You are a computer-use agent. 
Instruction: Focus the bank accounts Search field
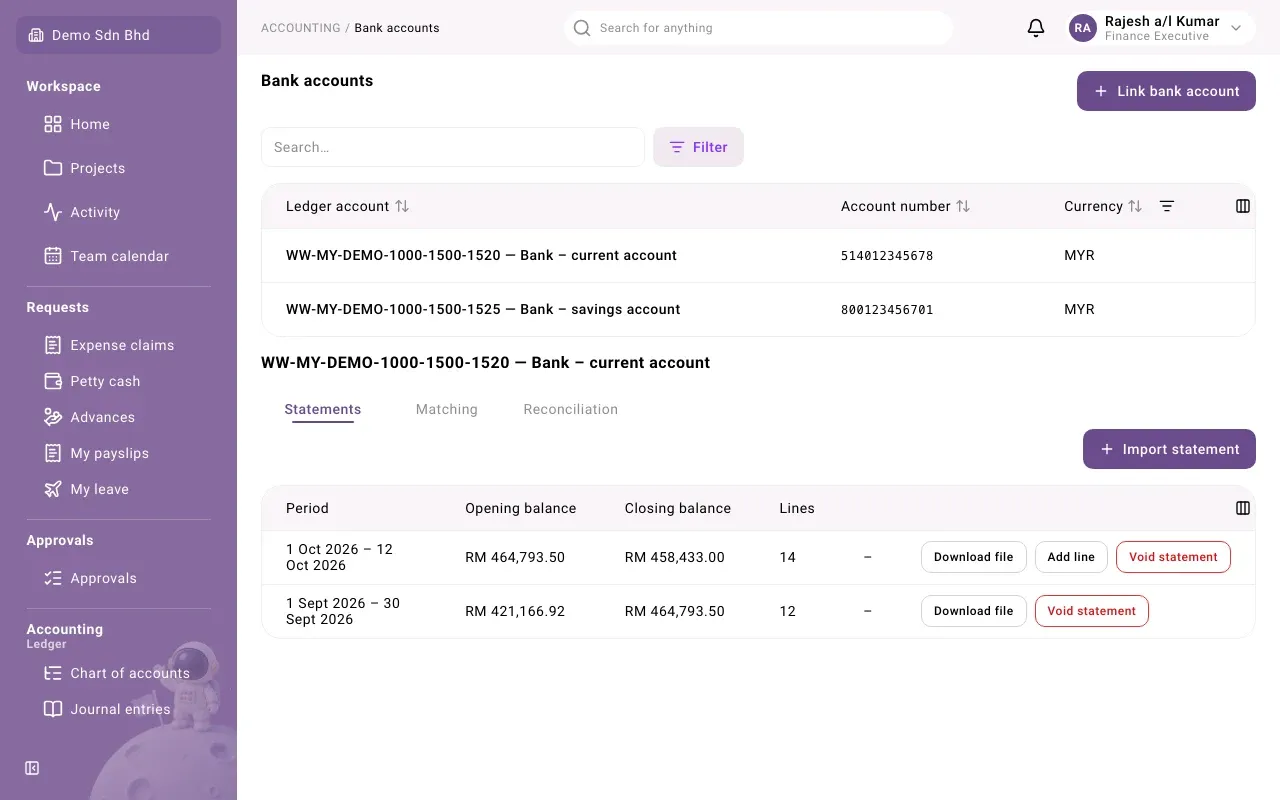453,147
